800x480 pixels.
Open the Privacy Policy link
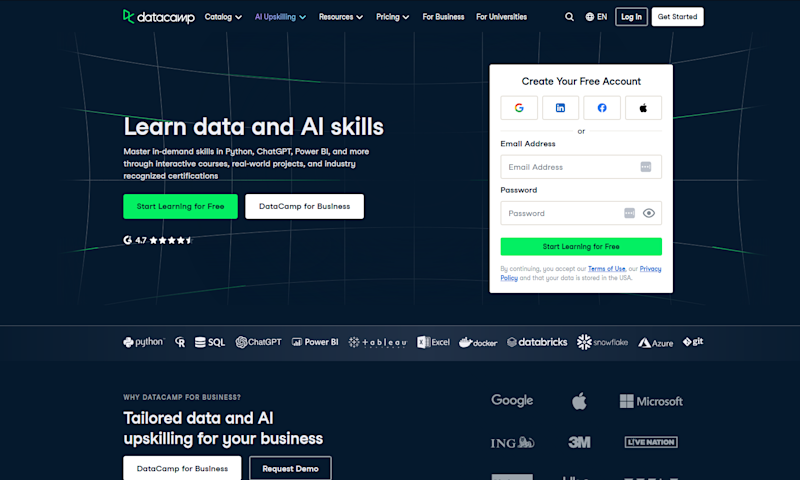click(x=650, y=269)
